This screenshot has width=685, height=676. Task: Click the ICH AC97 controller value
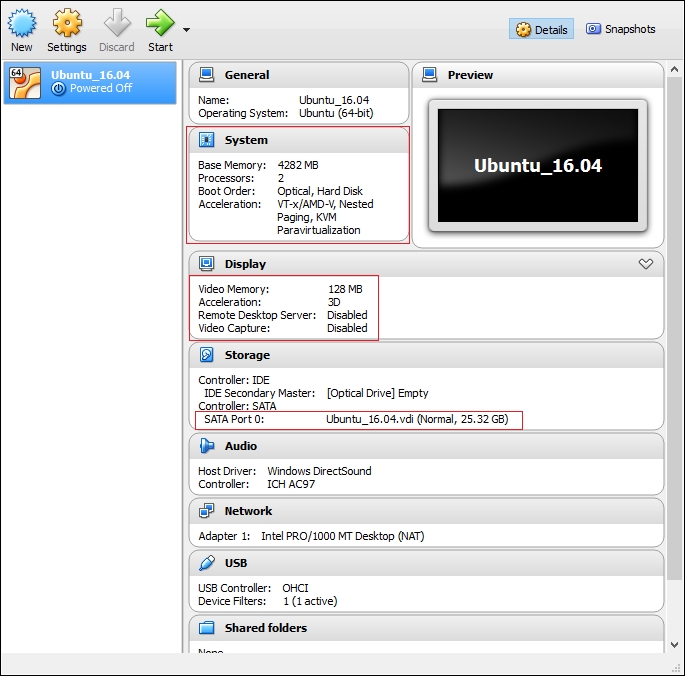click(291, 484)
